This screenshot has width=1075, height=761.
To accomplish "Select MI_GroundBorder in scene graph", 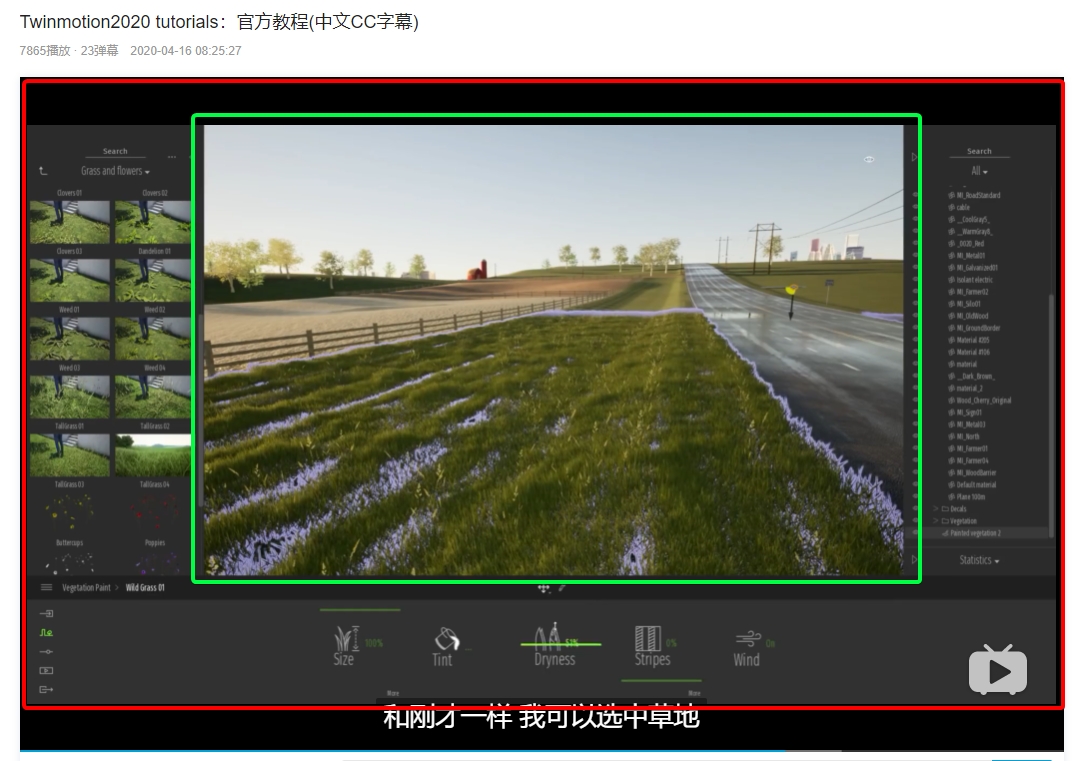I will click(x=978, y=328).
